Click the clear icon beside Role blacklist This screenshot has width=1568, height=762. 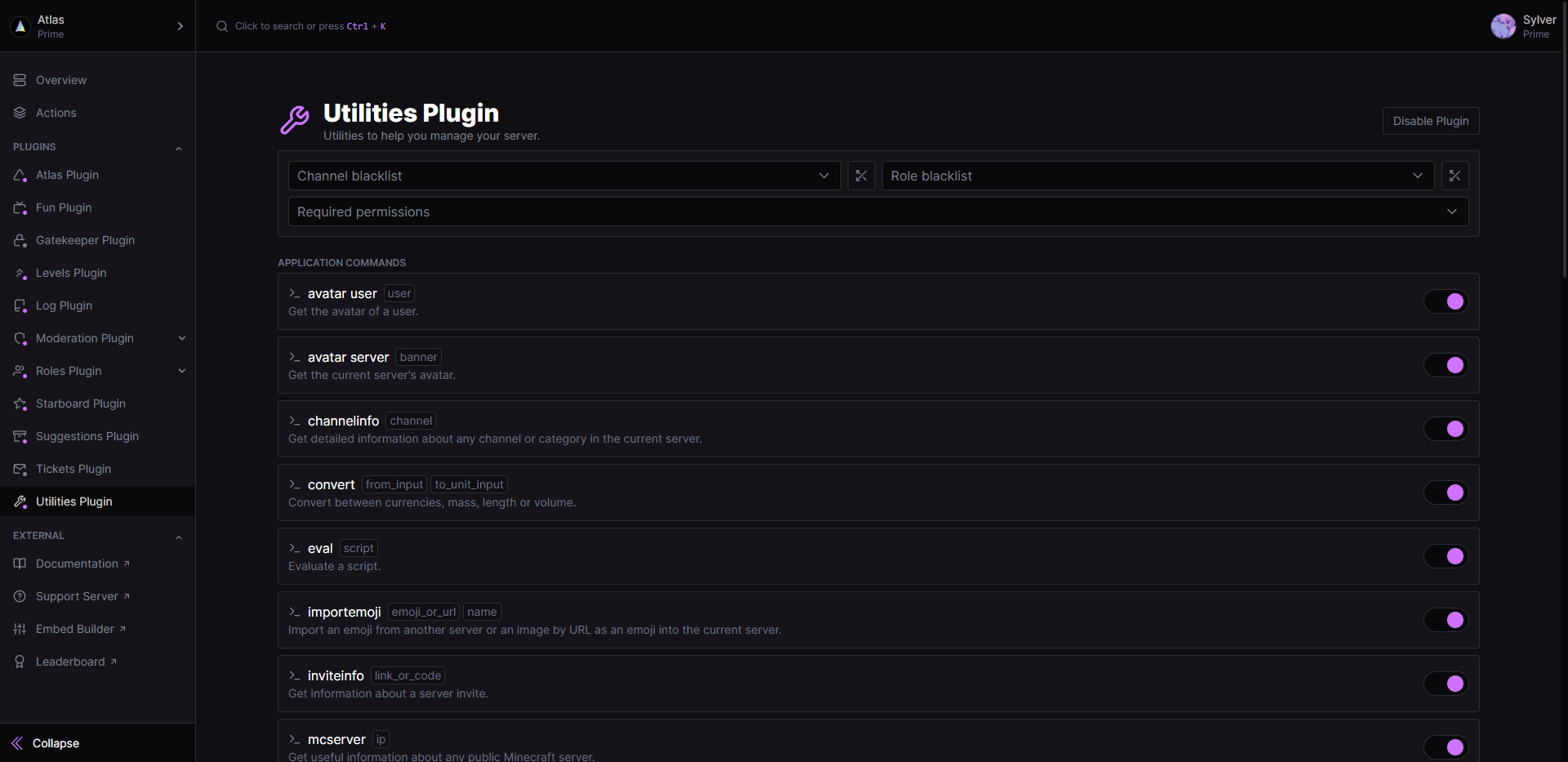(1454, 176)
